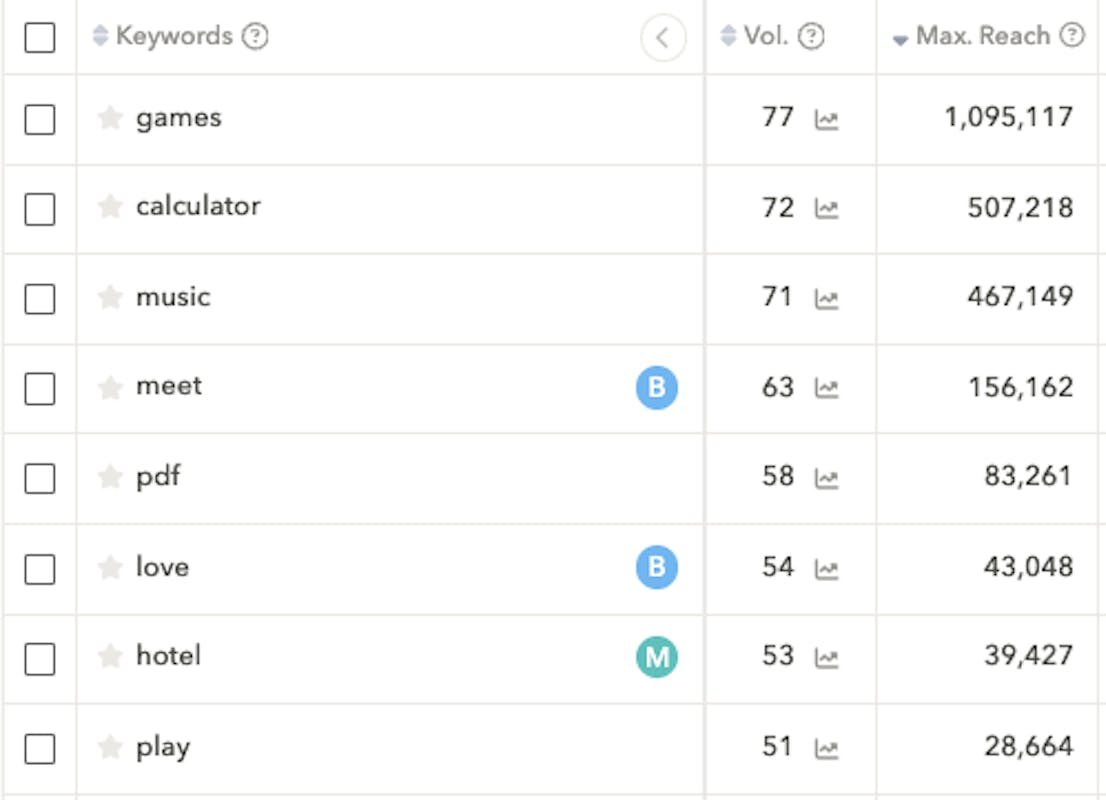Show help for Keywords column
1106x800 pixels.
(x=255, y=36)
